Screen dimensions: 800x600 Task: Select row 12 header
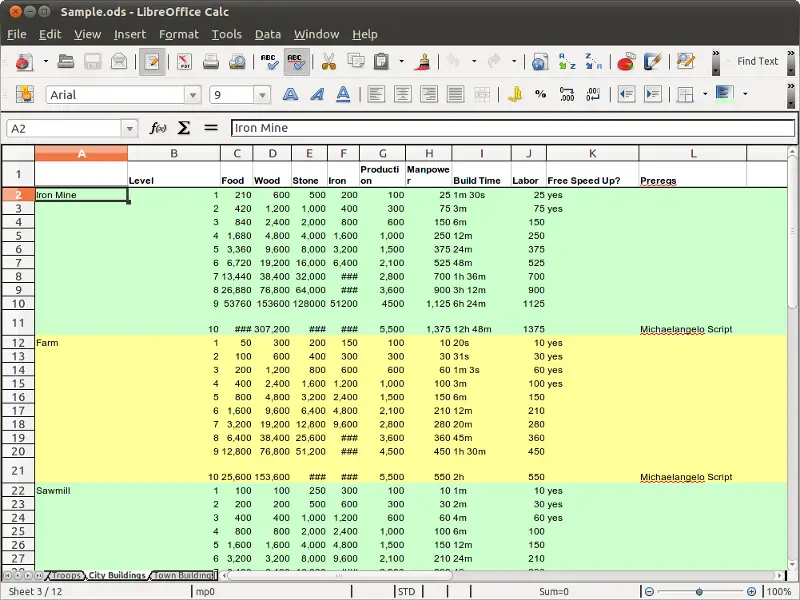click(x=18, y=342)
